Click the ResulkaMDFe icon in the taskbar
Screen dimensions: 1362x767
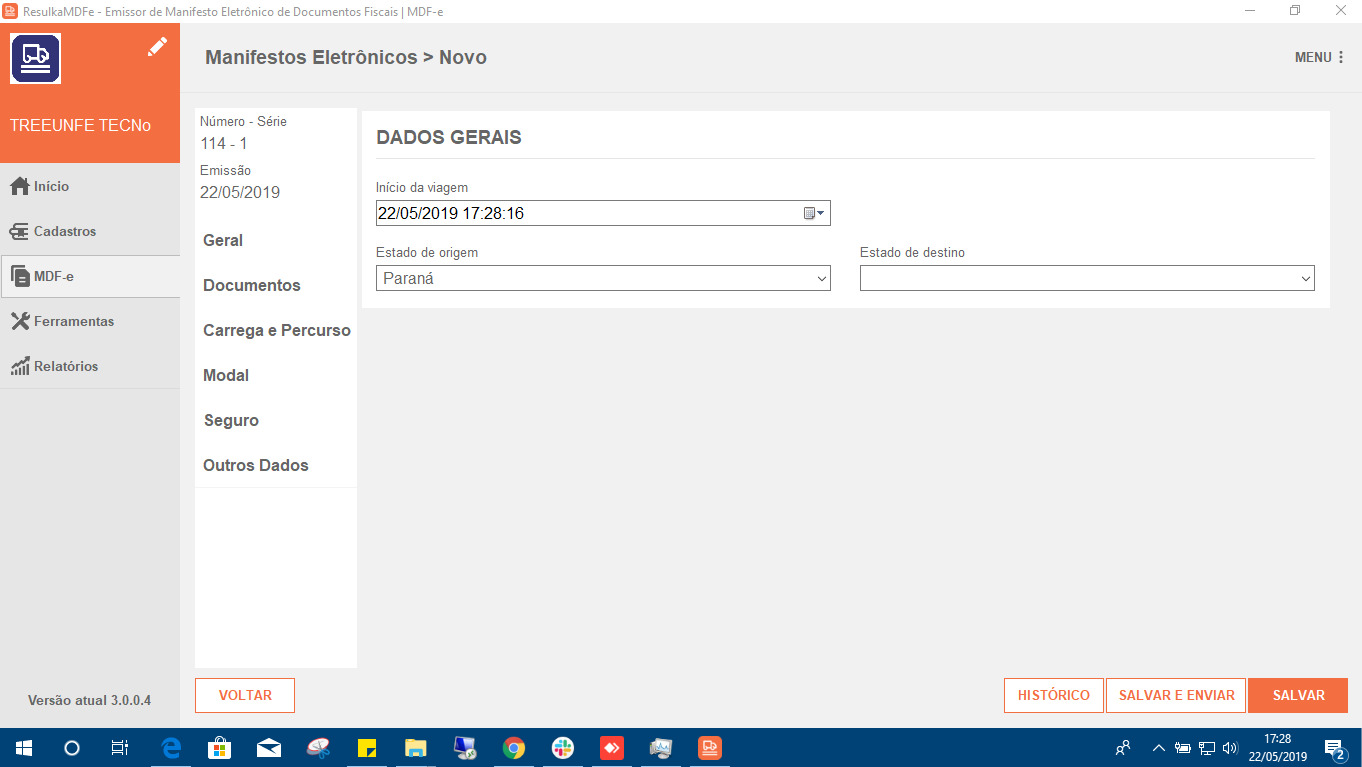pyautogui.click(x=709, y=747)
